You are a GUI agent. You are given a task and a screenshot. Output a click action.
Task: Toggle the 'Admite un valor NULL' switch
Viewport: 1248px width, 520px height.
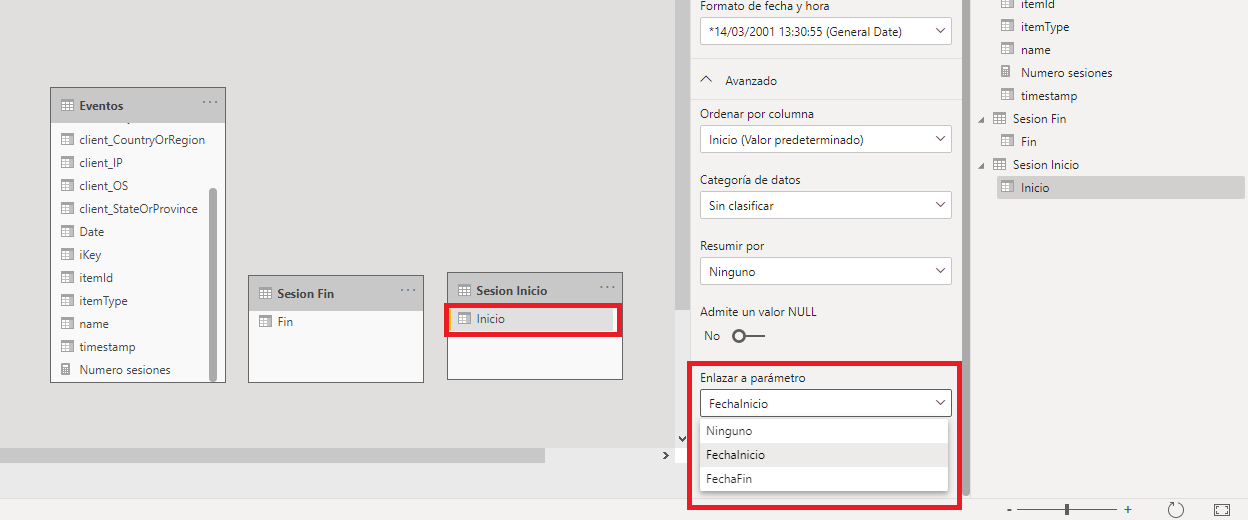tap(748, 336)
